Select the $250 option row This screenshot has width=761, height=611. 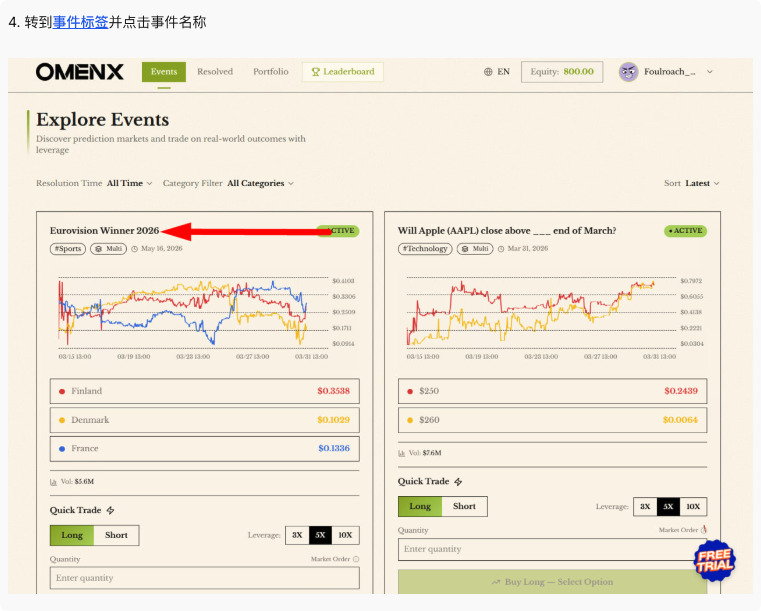tap(552, 391)
